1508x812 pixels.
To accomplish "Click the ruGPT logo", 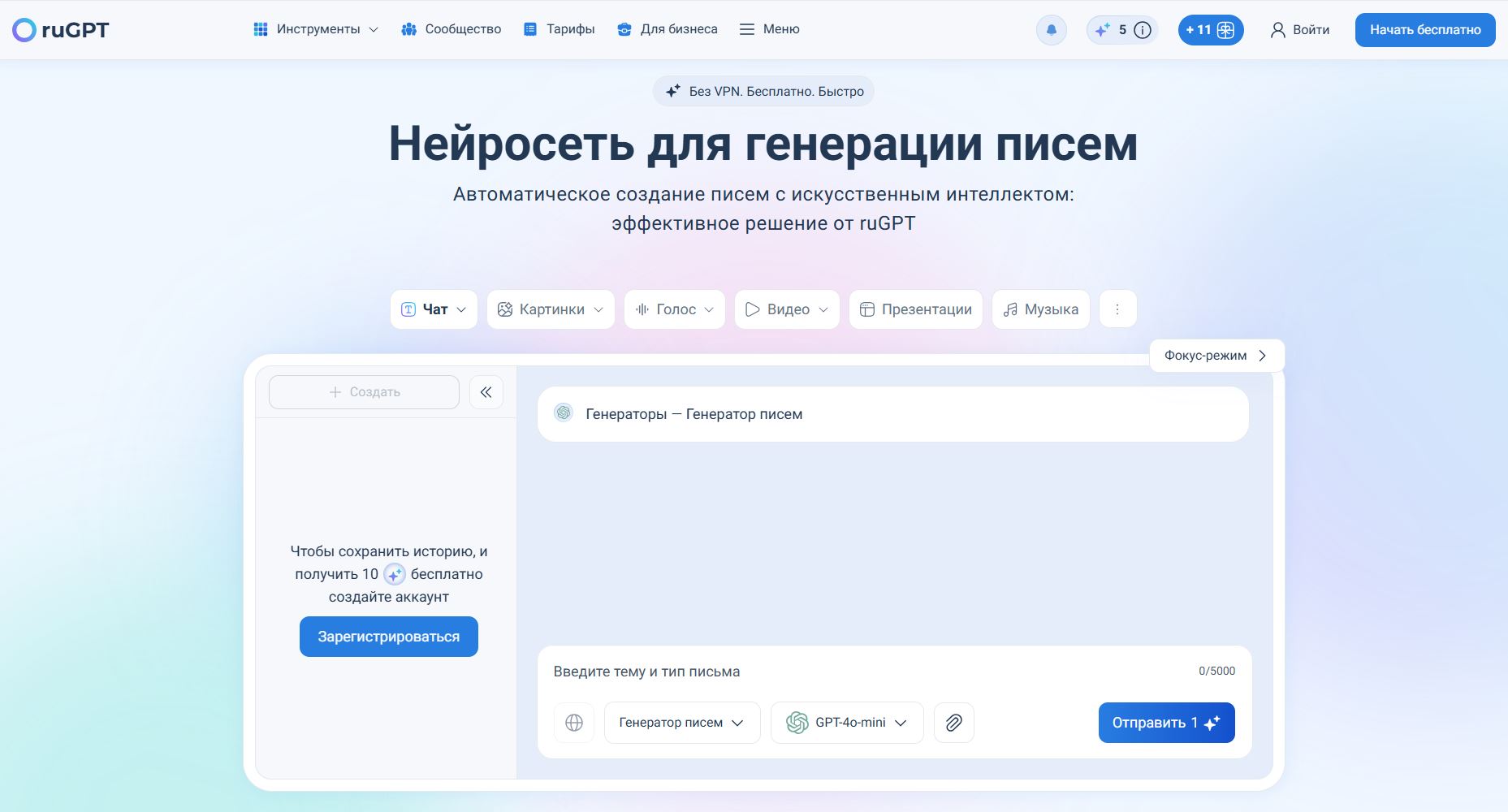I will point(59,28).
